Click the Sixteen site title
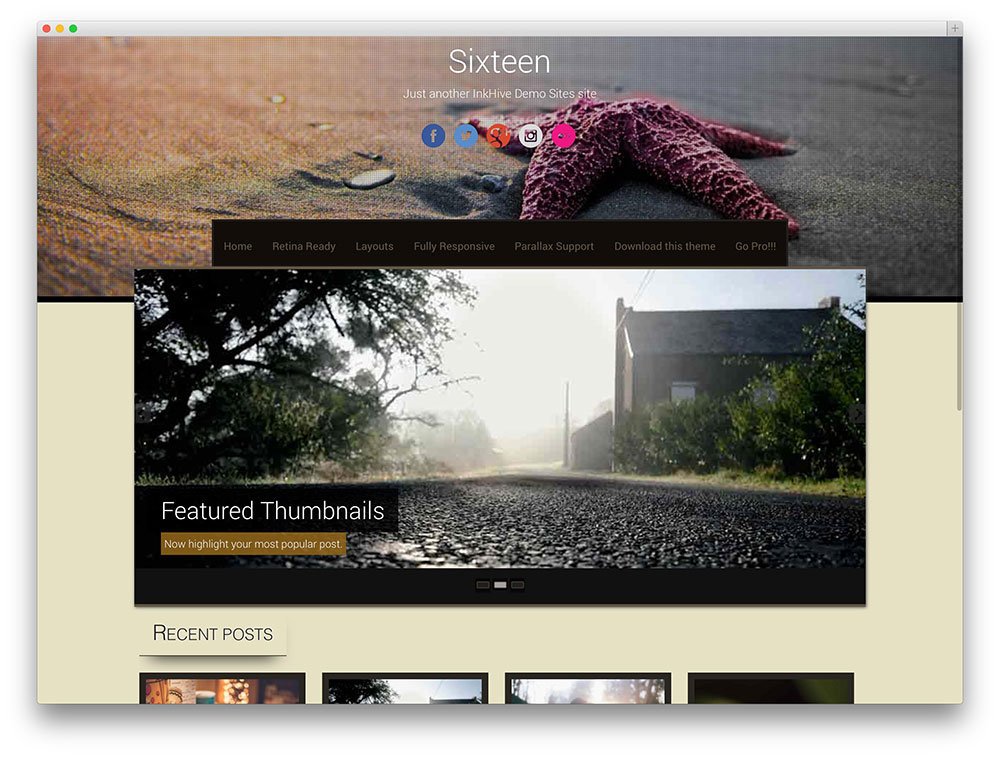Screen dimensions: 1000x757 [x=499, y=62]
